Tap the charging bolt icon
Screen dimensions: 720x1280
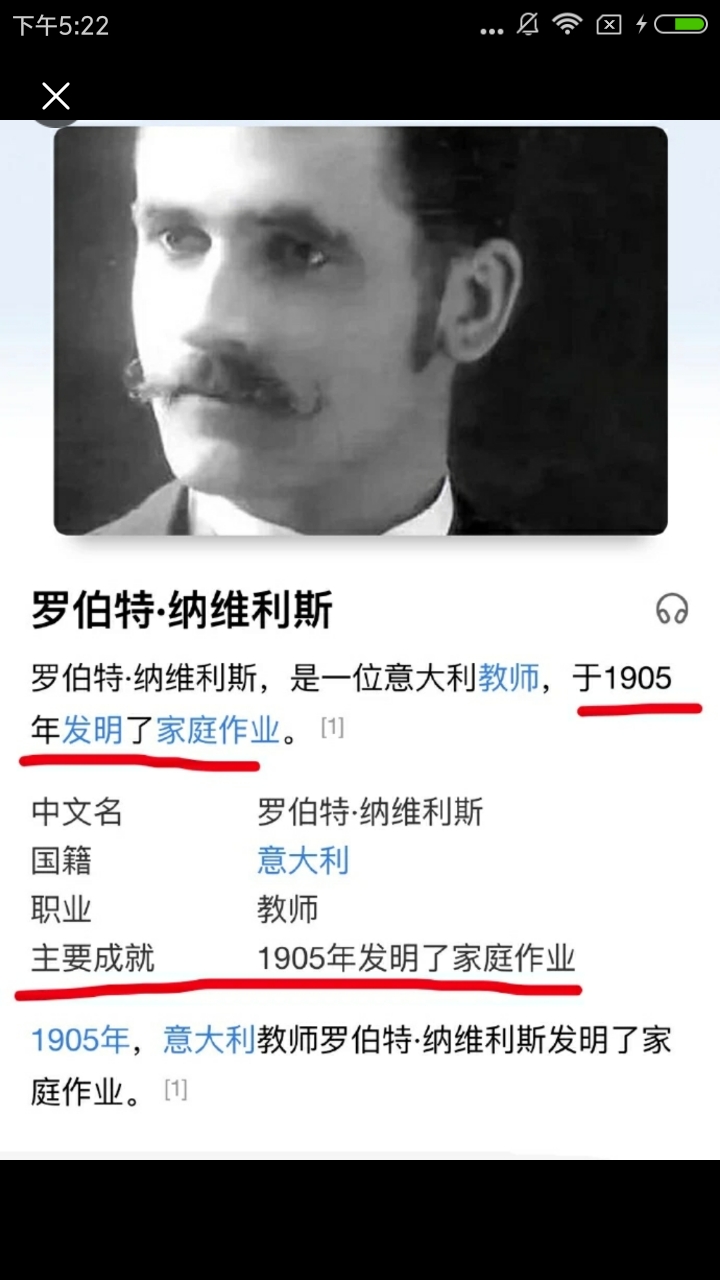point(641,25)
